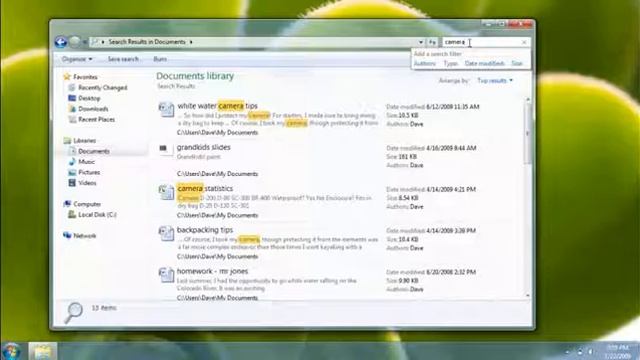Image resolution: width=640 pixels, height=360 pixels.
Task: Click the 10.5 KB size value
Action: tap(408, 116)
